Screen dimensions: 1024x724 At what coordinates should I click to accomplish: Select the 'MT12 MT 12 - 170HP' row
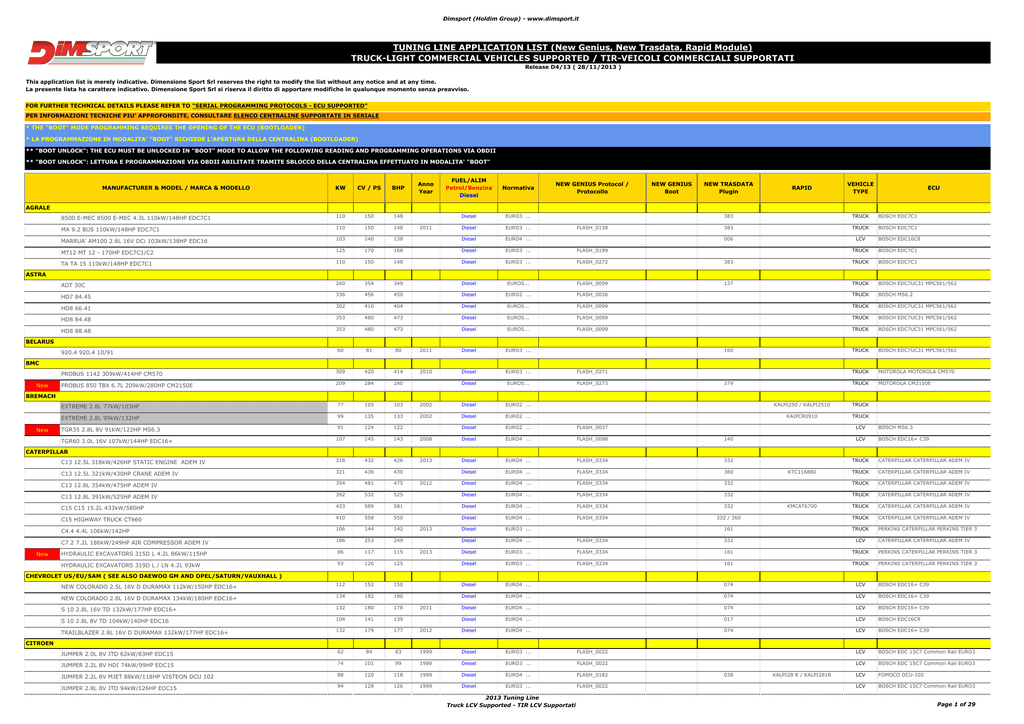[x=507, y=252]
